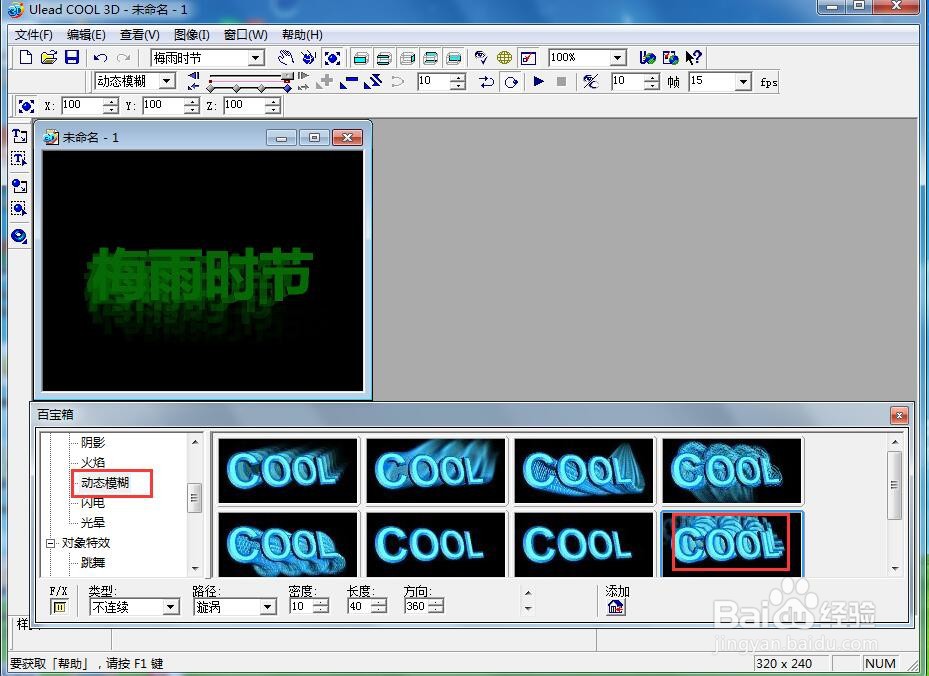The height and width of the screenshot is (676, 929).
Task: Click the X size input field
Action: click(x=81, y=105)
